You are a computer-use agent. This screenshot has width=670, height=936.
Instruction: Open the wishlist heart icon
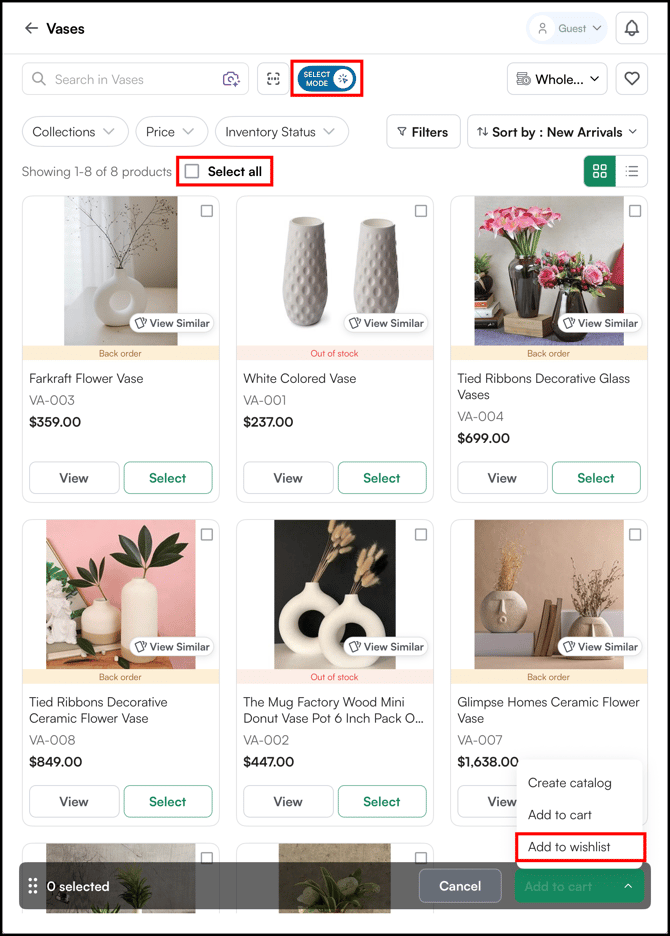click(631, 79)
